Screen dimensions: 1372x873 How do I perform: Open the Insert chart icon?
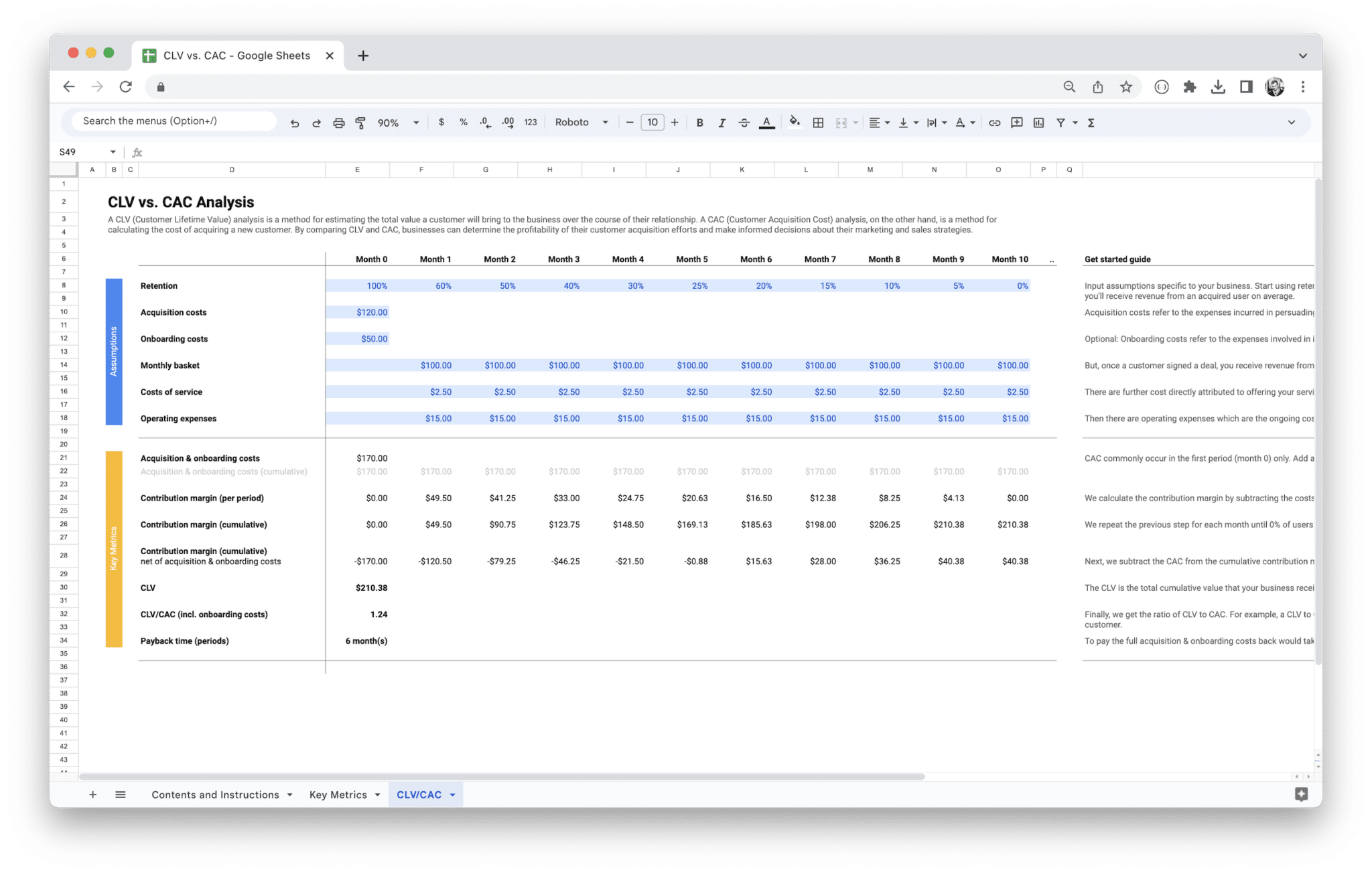pyautogui.click(x=1039, y=122)
